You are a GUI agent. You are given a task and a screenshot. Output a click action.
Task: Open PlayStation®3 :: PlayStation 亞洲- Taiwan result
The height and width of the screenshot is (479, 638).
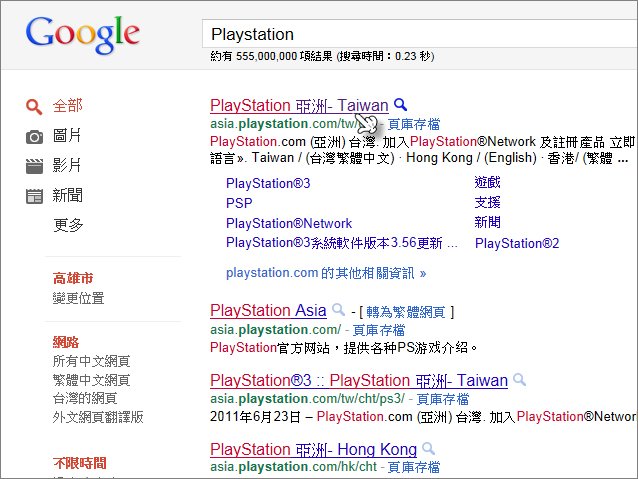click(359, 381)
